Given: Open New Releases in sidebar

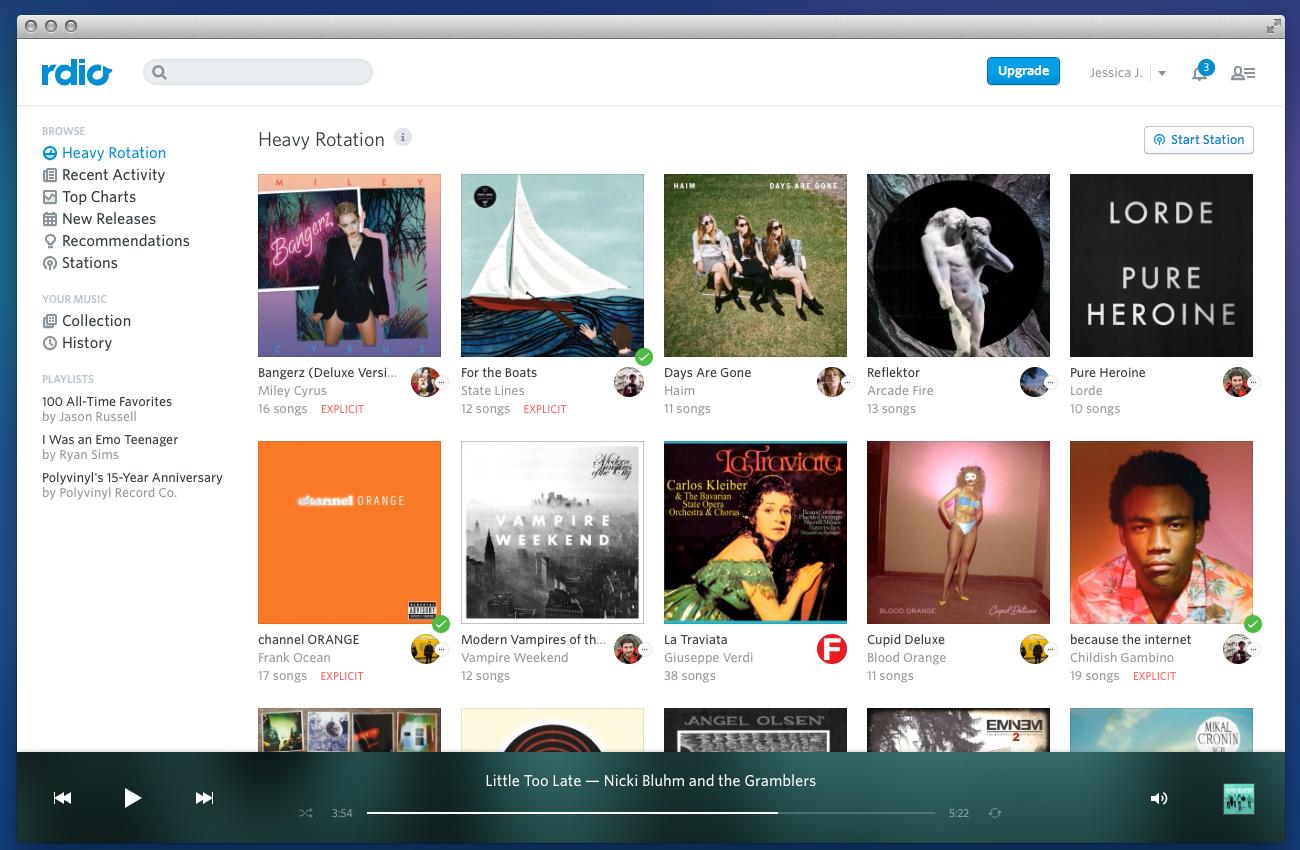Looking at the screenshot, I should point(99,219).
